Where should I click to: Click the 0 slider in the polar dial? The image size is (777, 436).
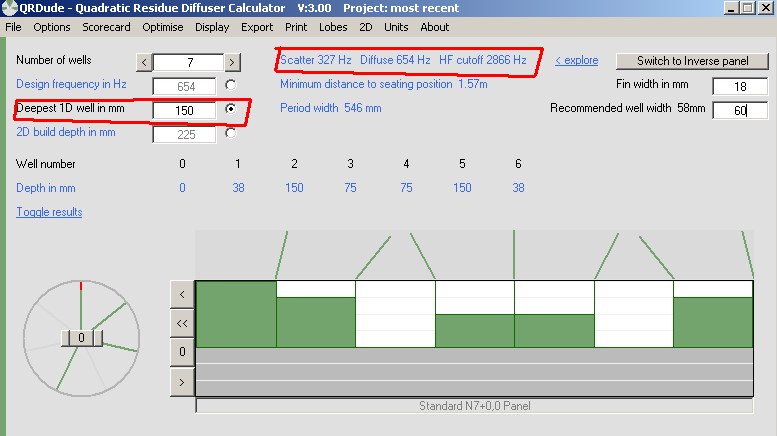point(81,338)
